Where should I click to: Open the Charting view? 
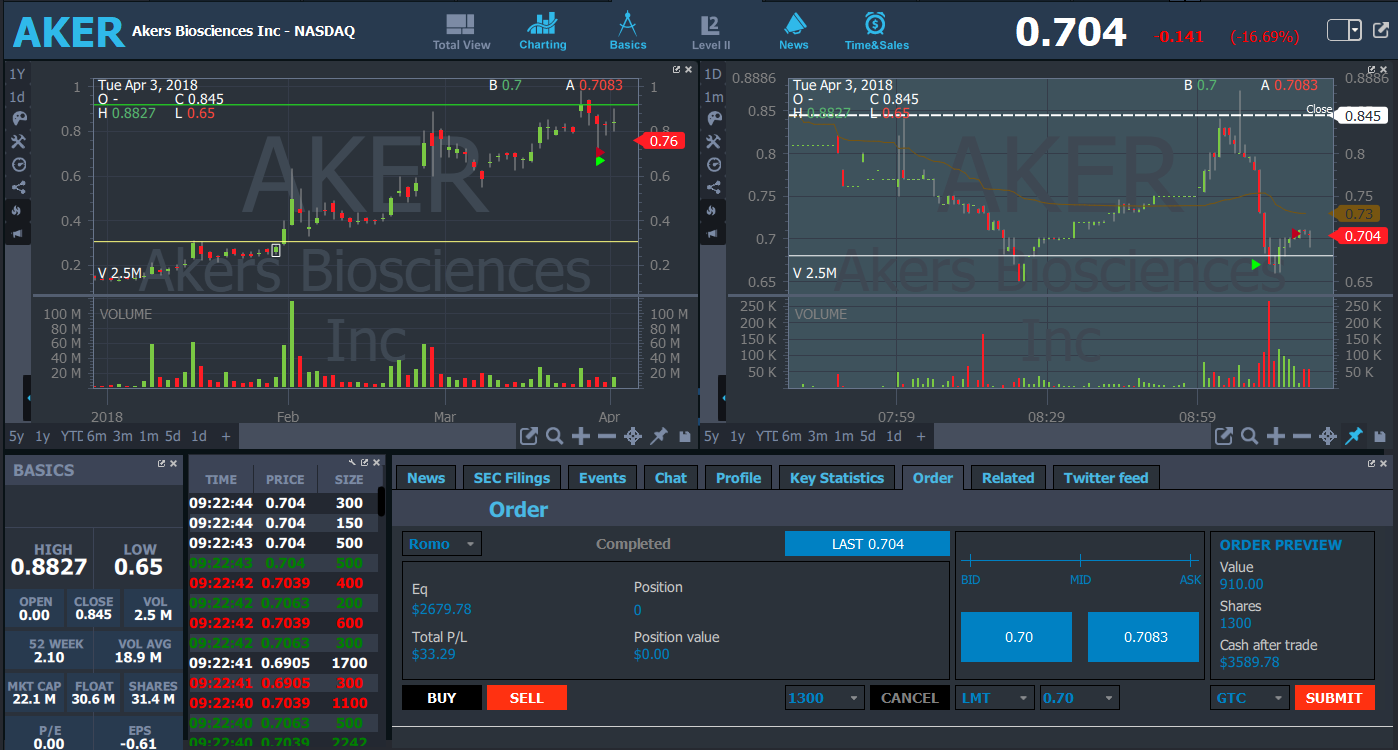[x=542, y=32]
